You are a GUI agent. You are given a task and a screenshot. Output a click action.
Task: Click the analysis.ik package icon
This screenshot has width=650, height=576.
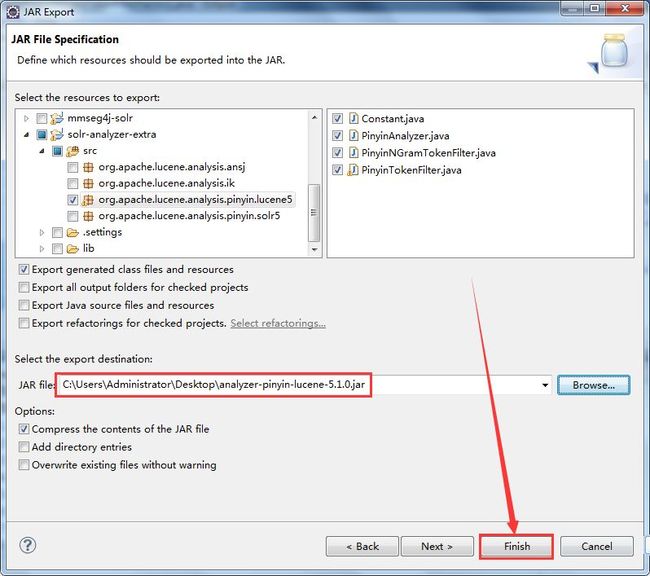(x=88, y=183)
